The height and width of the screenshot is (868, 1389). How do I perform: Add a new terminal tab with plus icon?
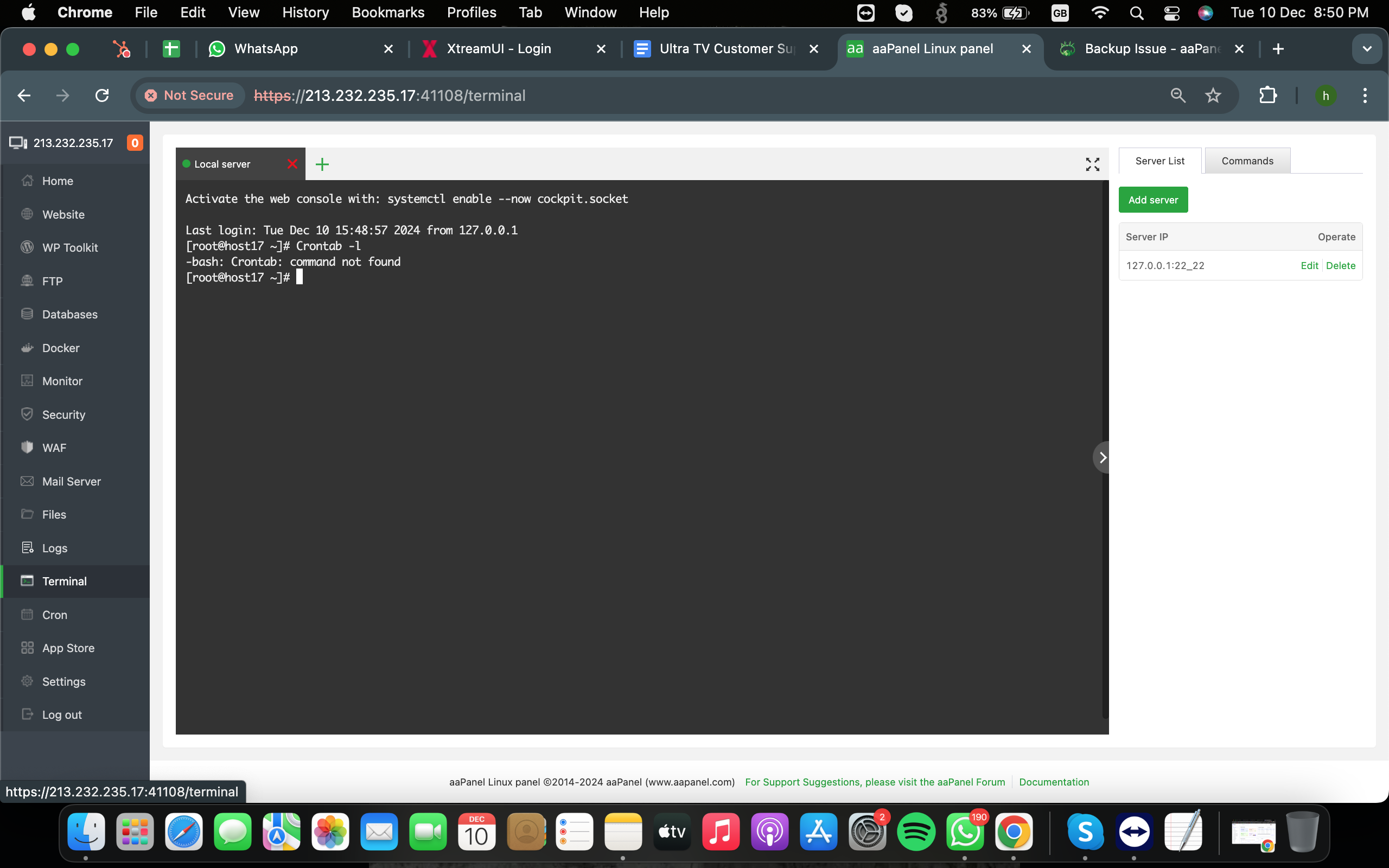click(x=322, y=164)
